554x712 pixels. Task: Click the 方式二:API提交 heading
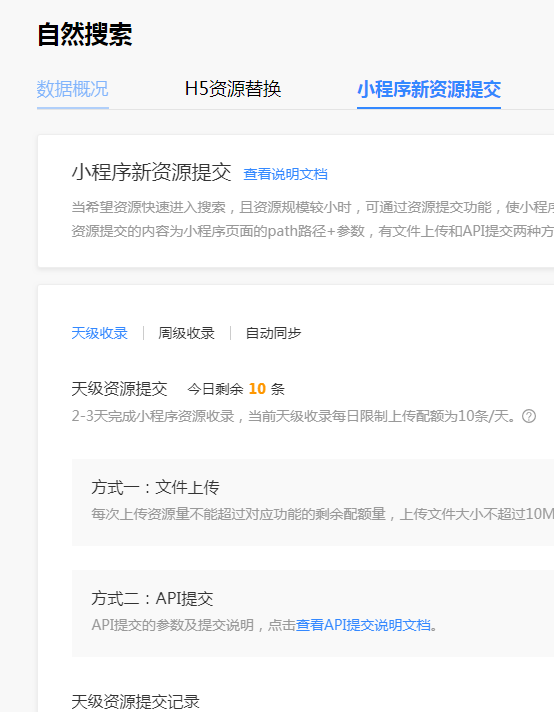click(x=152, y=598)
